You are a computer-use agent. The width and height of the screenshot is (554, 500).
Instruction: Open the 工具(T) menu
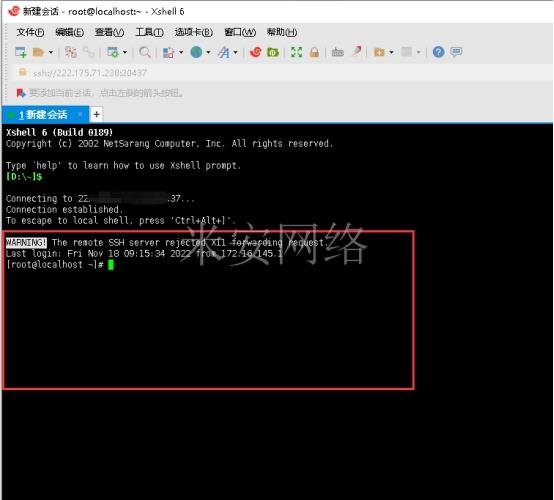pos(149,32)
